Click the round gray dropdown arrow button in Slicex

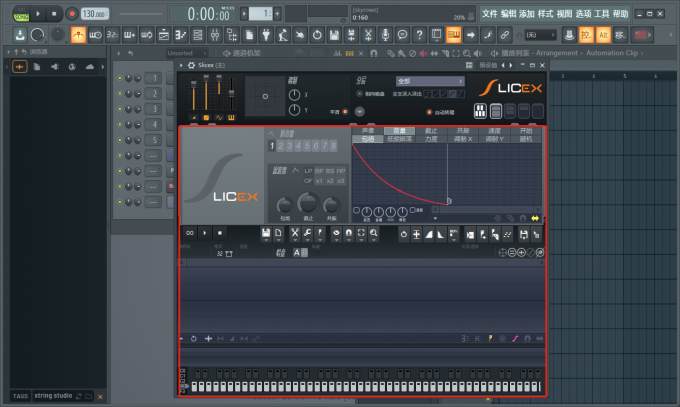(x=360, y=112)
